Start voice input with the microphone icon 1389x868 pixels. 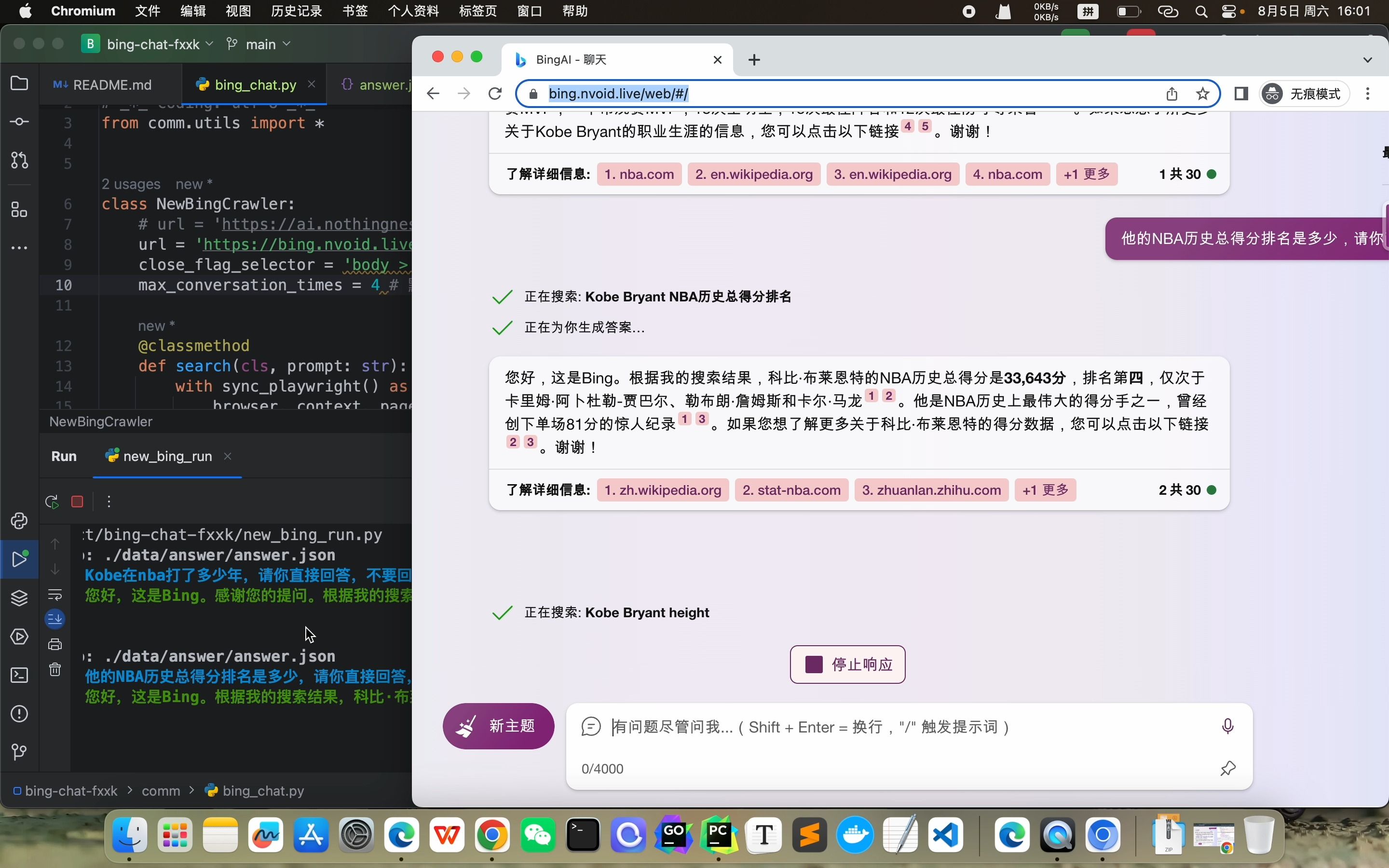[x=1227, y=726]
